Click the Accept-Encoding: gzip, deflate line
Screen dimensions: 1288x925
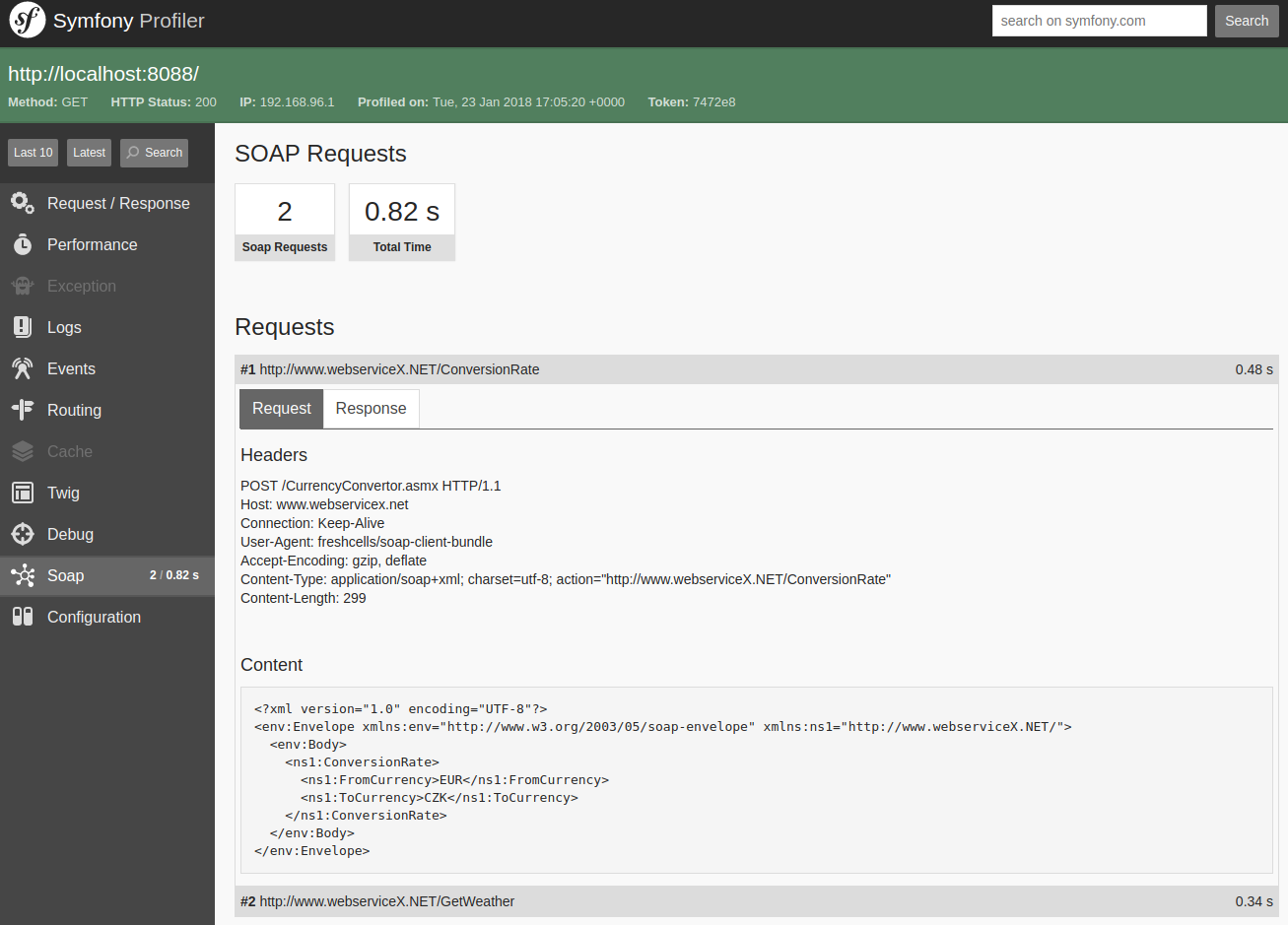tap(333, 561)
